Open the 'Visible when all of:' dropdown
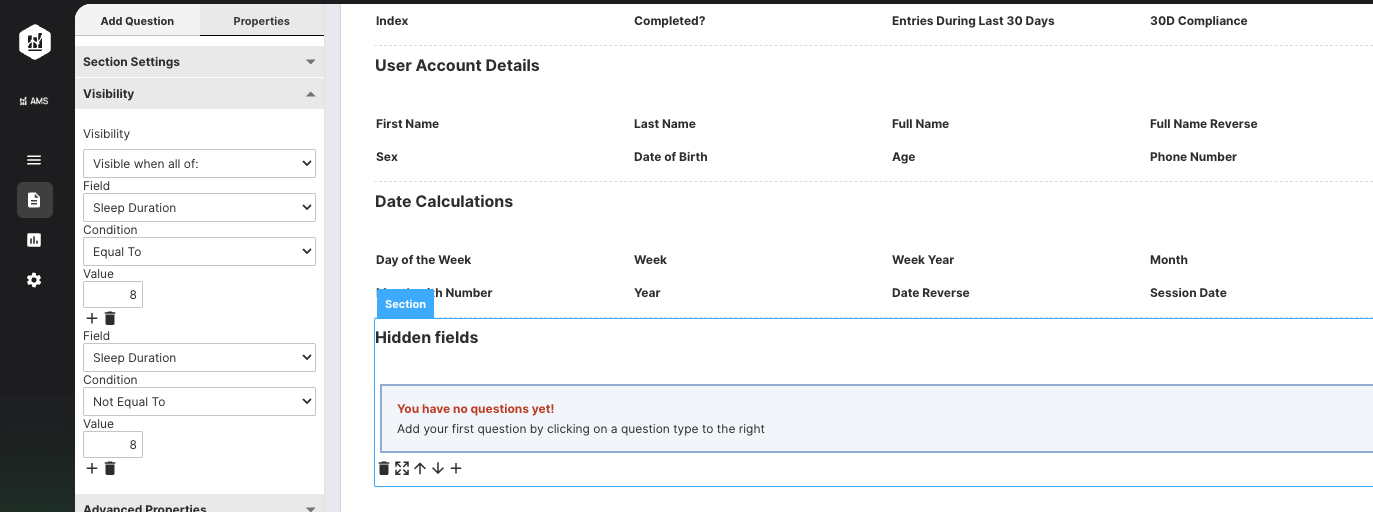Viewport: 1373px width, 512px height. pyautogui.click(x=199, y=163)
